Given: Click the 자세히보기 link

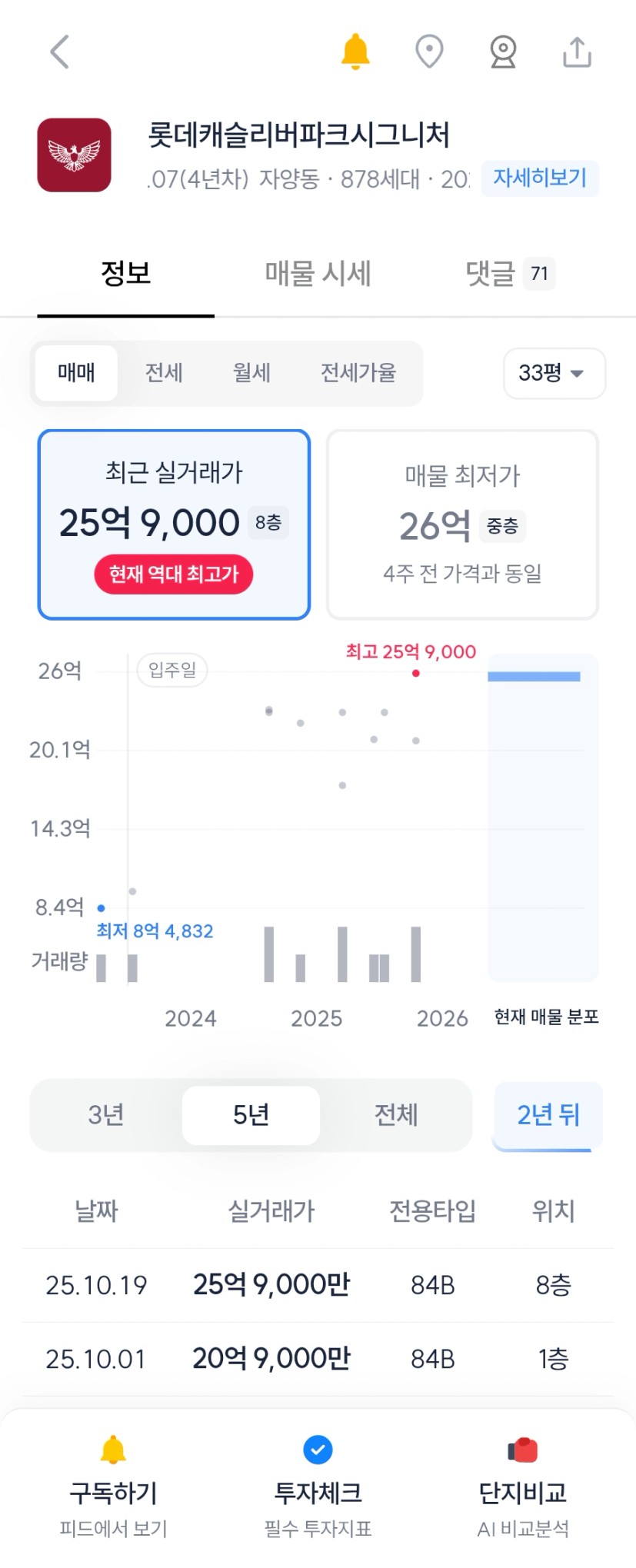Looking at the screenshot, I should coord(539,178).
